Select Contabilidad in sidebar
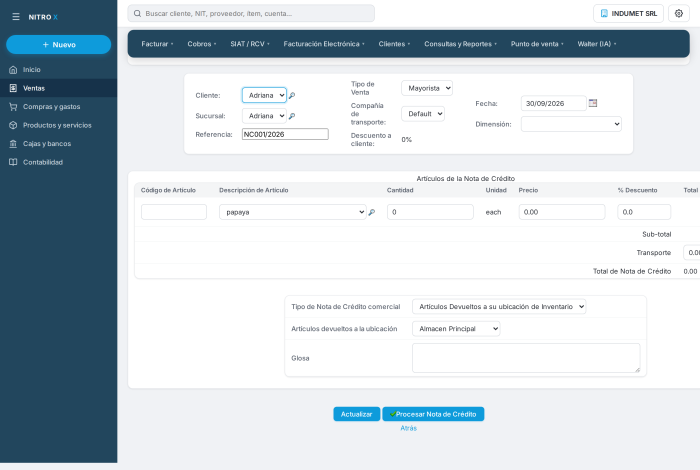 [58, 162]
